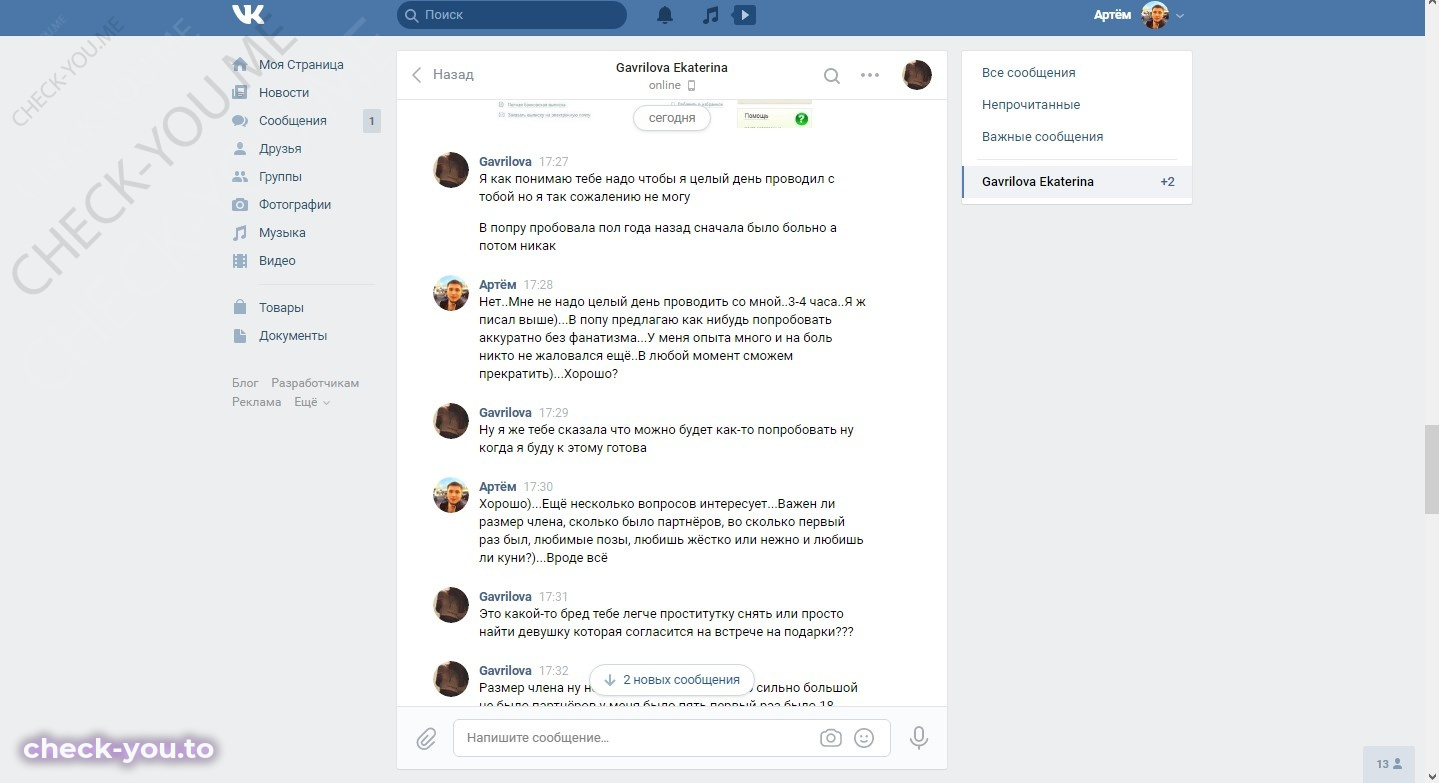Jump to 2 новых сообщения
Image resolution: width=1439 pixels, height=783 pixels.
coord(672,680)
